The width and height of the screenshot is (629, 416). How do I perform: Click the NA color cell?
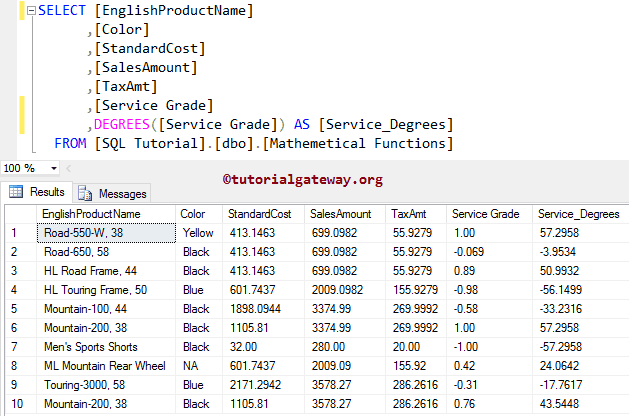(199, 366)
